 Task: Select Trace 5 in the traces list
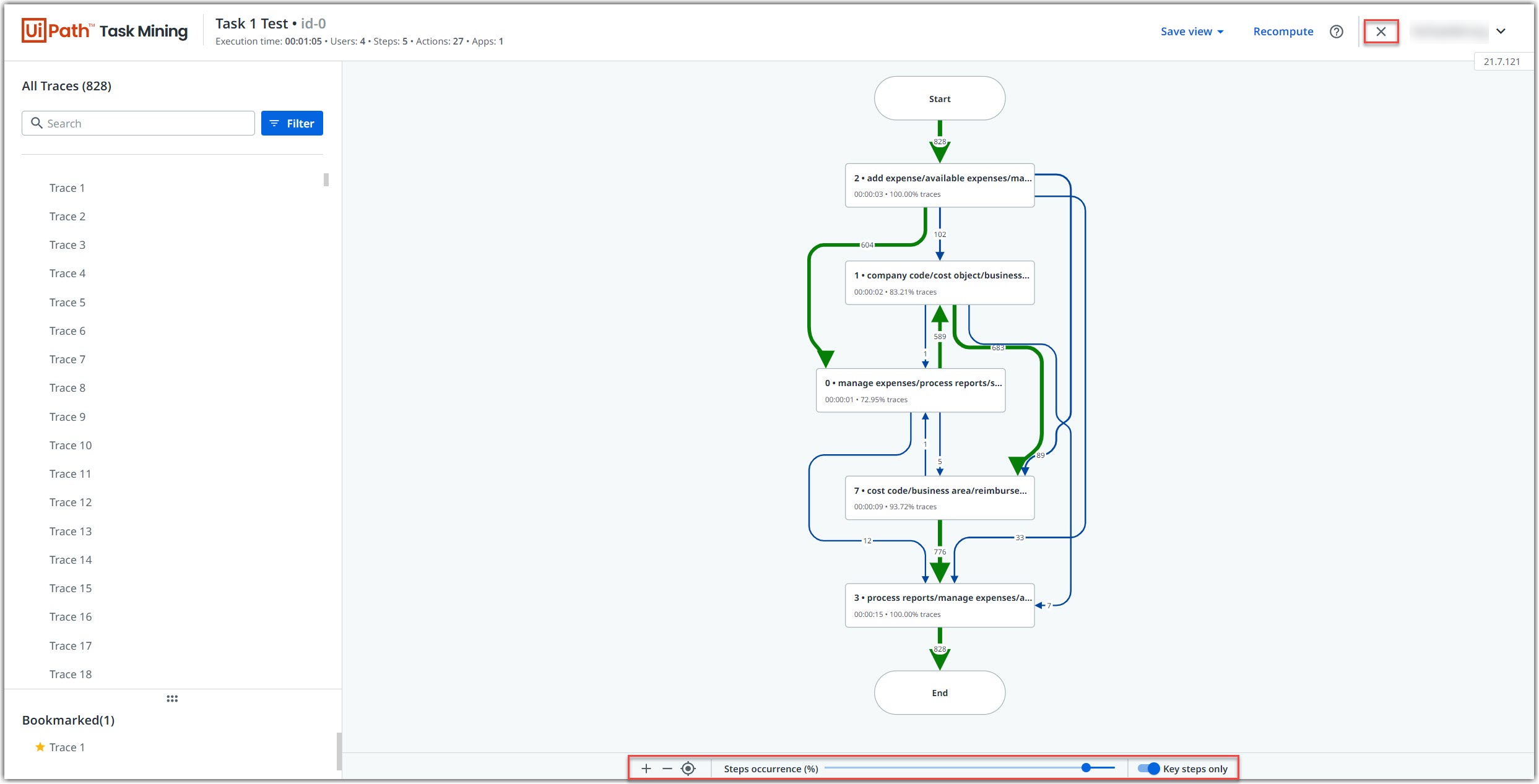tap(67, 302)
